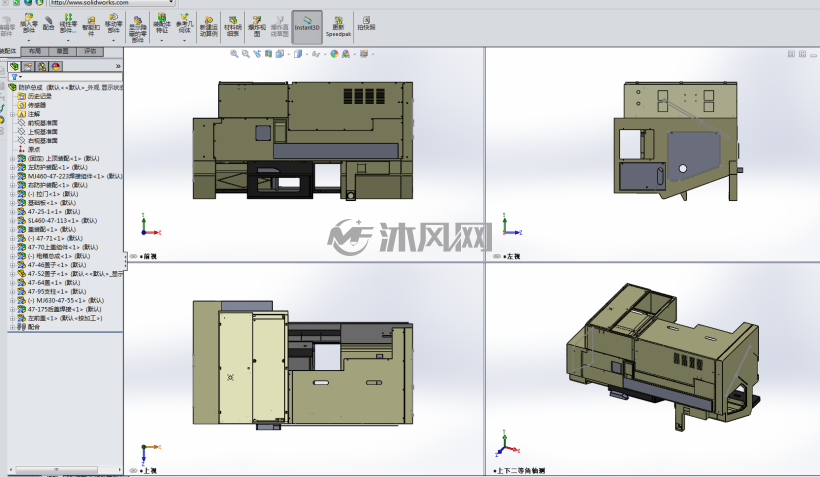Open the DisplayManager color wheel tab icon
820x477 pixels.
56,66
